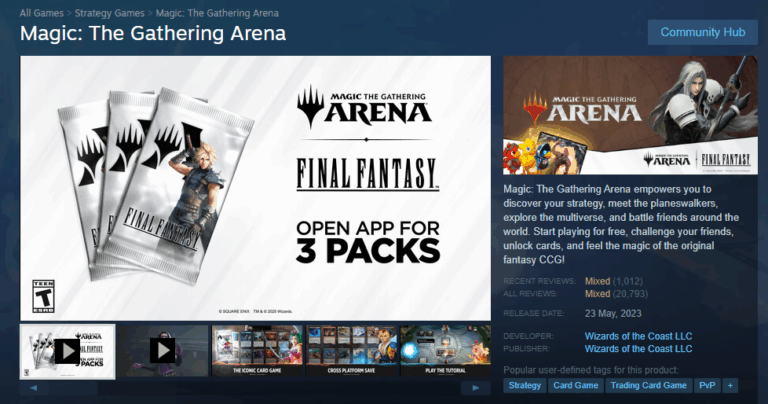
Task: View recent Mixed reviews summary
Action: [x=598, y=282]
